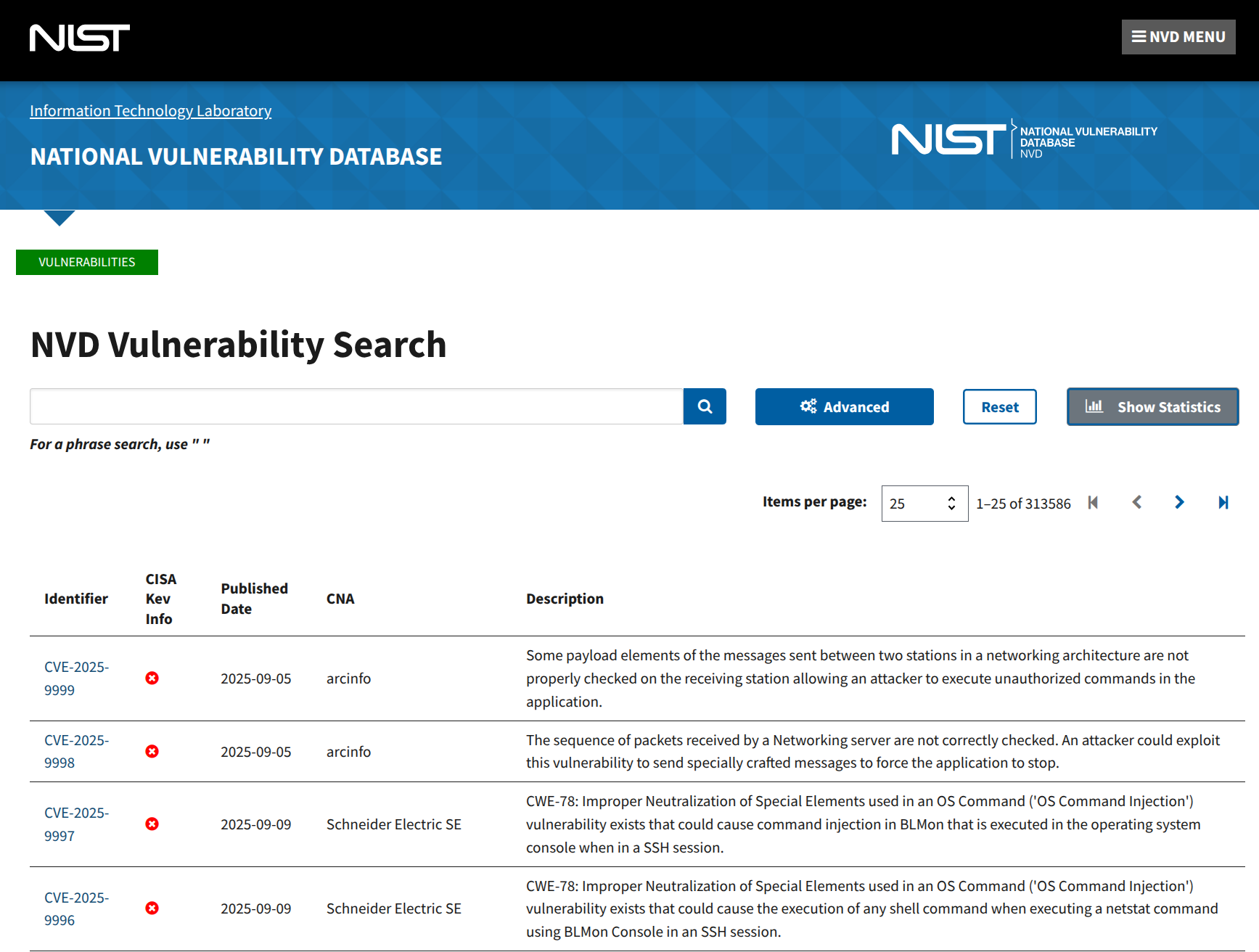The width and height of the screenshot is (1259, 952).
Task: Go to the previous results page
Action: pyautogui.click(x=1136, y=502)
